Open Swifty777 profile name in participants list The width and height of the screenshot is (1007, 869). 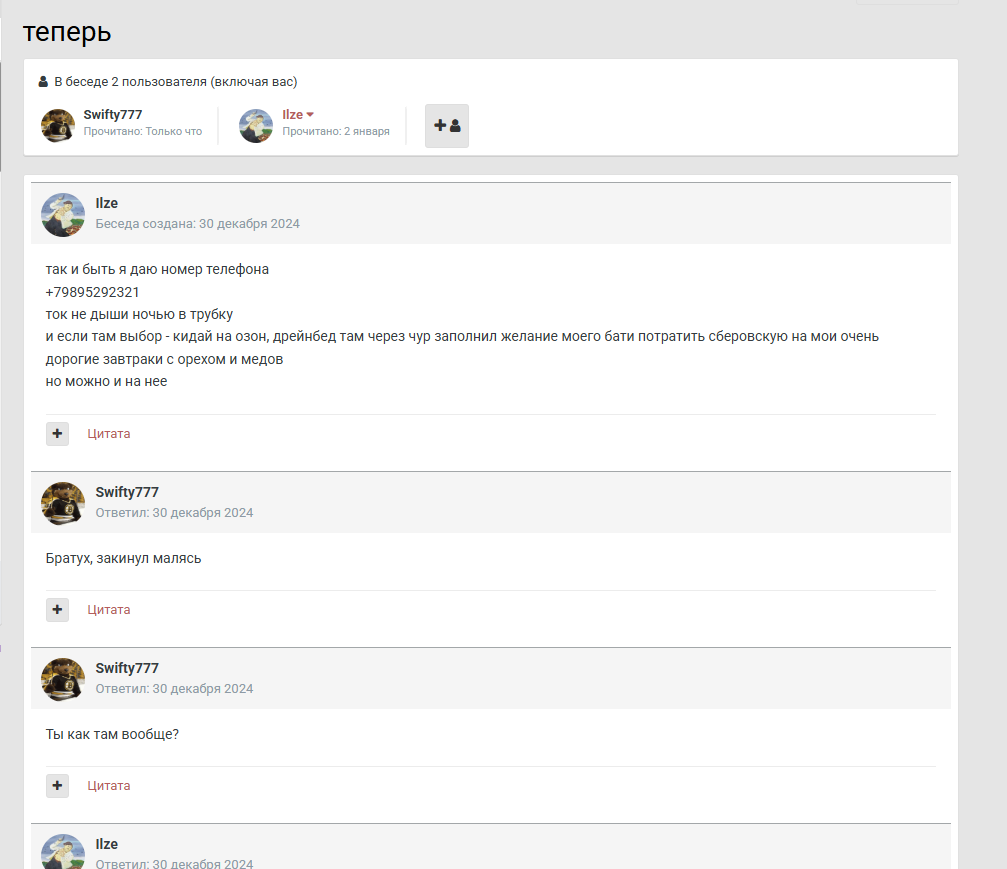(114, 115)
